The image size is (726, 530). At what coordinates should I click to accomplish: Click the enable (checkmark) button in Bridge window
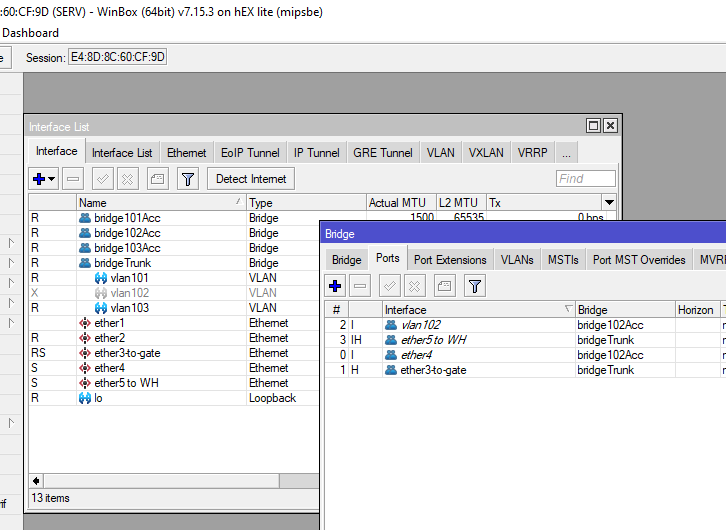point(389,286)
